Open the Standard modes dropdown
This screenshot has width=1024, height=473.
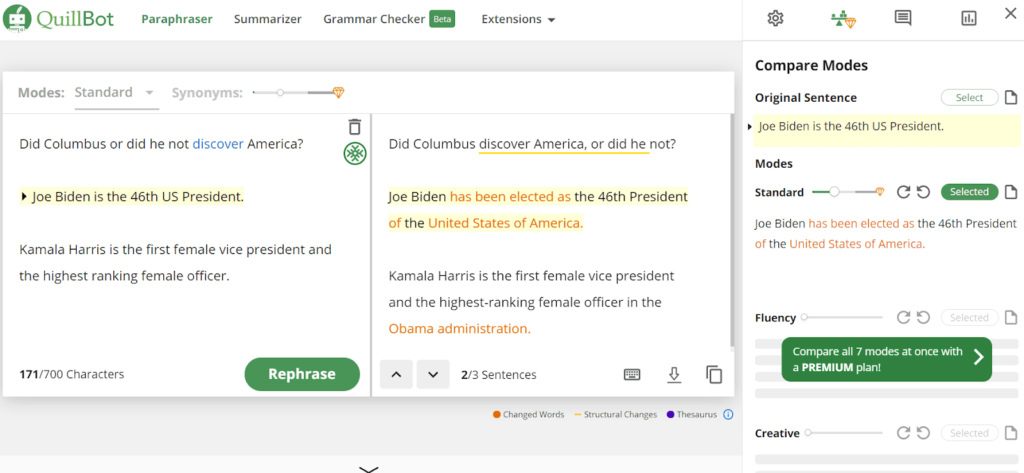point(115,92)
